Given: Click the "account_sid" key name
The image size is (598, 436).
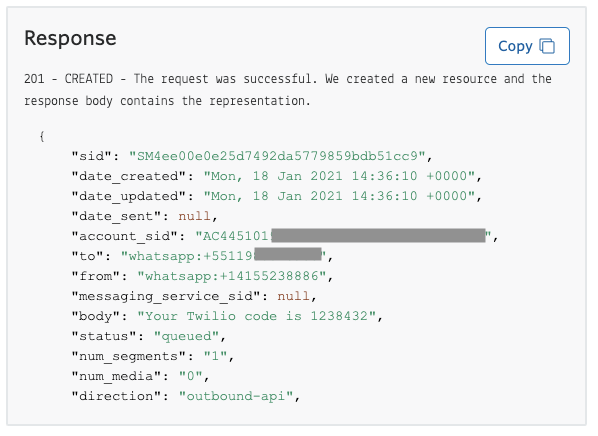Looking at the screenshot, I should [x=125, y=236].
